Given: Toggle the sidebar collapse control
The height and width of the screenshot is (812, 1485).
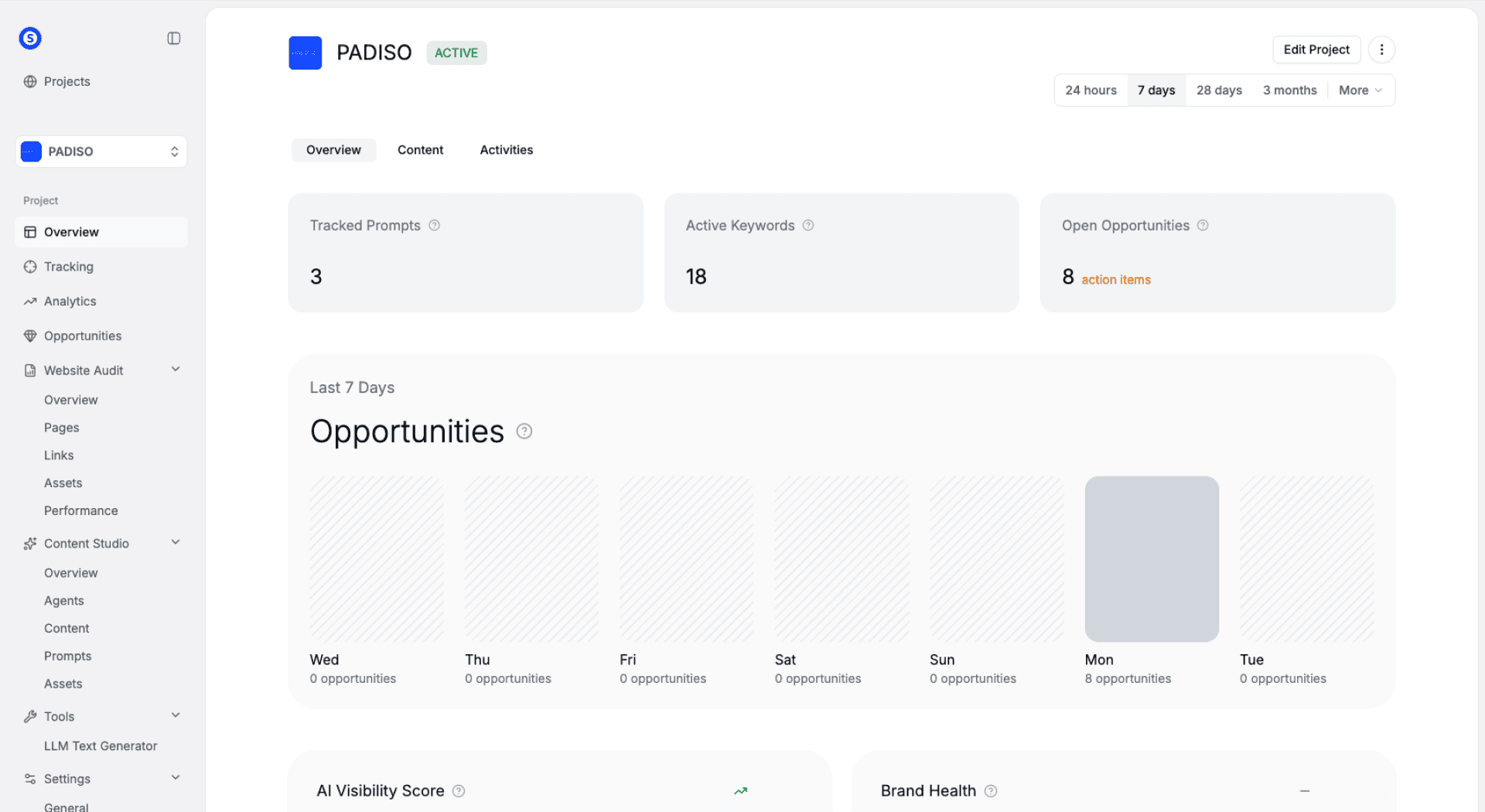Looking at the screenshot, I should [173, 37].
